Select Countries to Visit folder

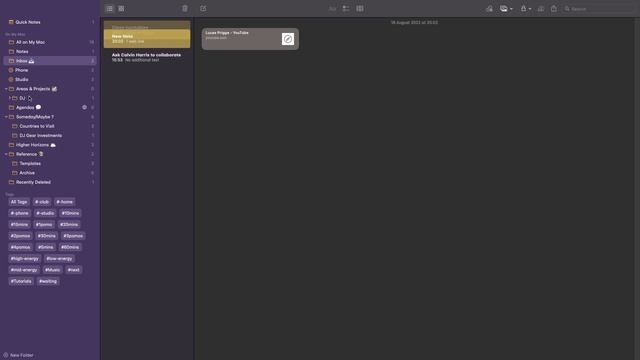pos(50,126)
